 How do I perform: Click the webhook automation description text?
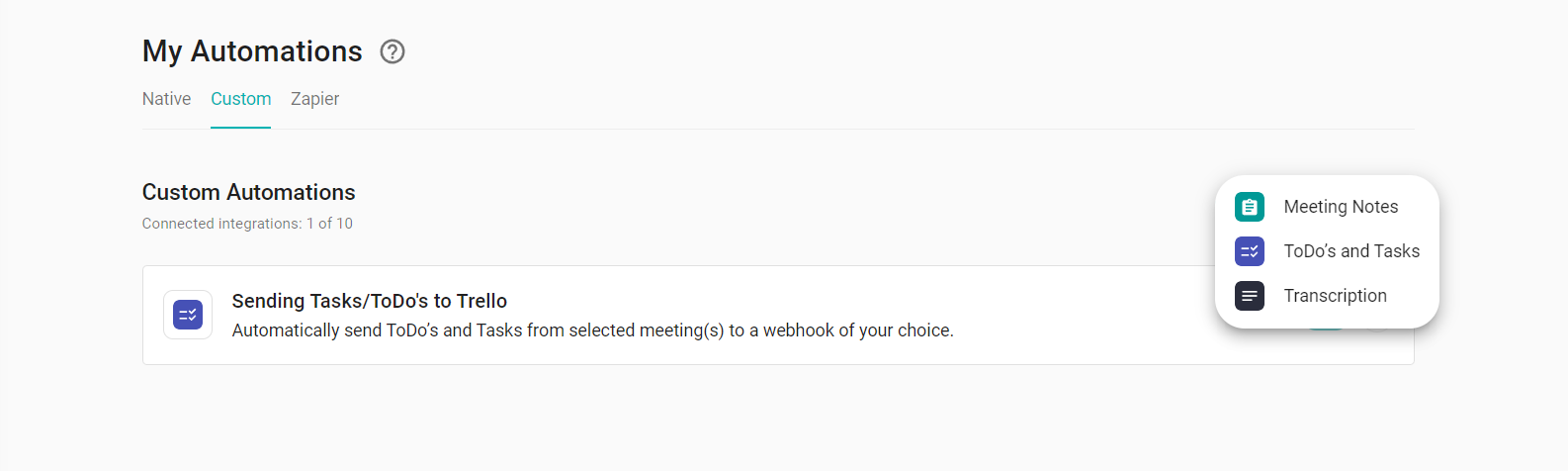pyautogui.click(x=593, y=330)
